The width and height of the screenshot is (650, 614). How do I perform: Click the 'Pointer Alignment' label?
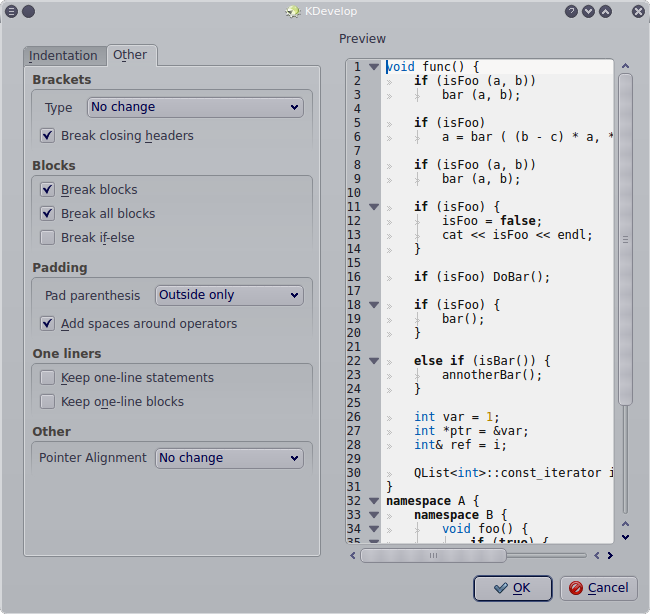93,458
